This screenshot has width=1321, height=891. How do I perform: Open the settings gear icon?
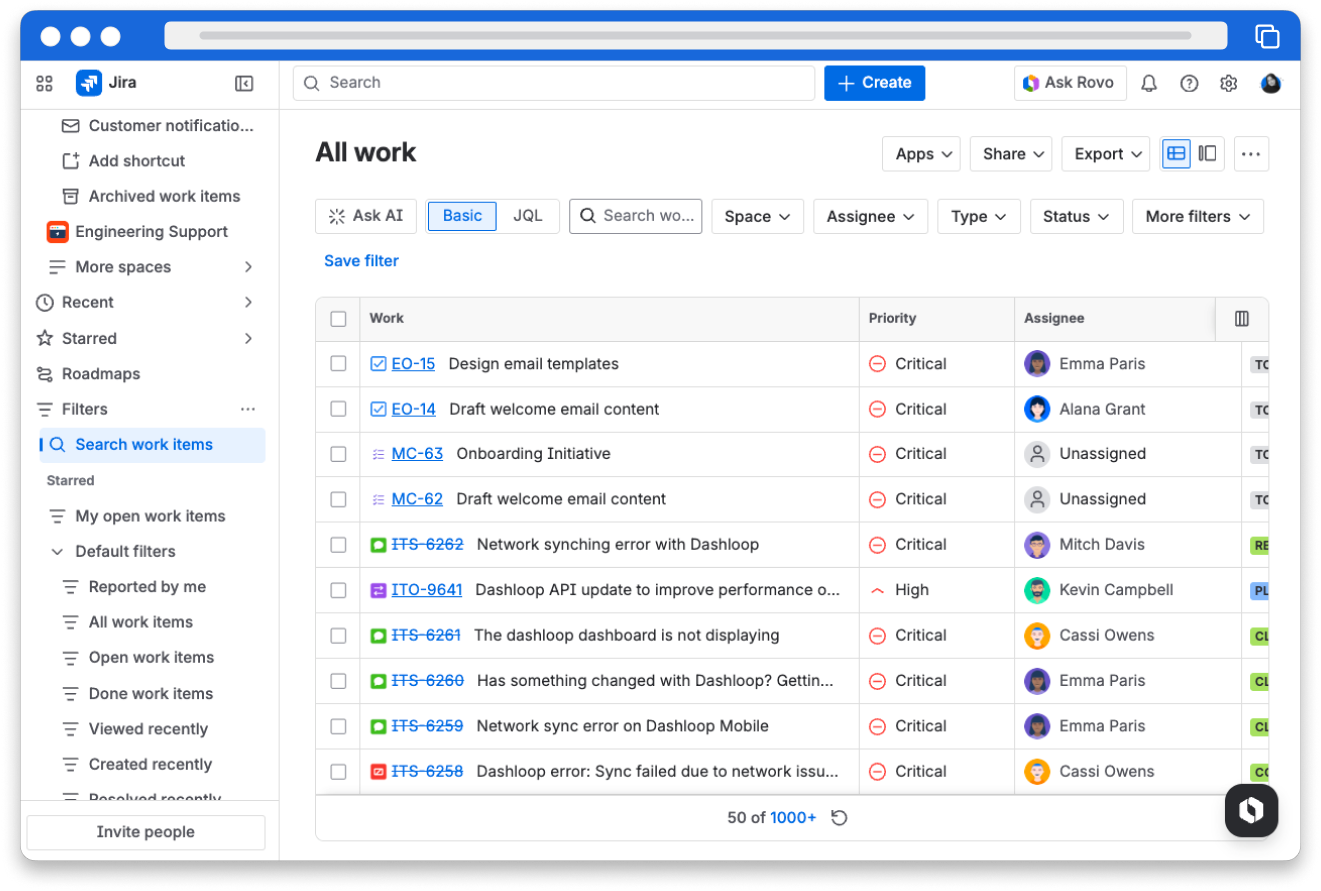[x=1229, y=84]
